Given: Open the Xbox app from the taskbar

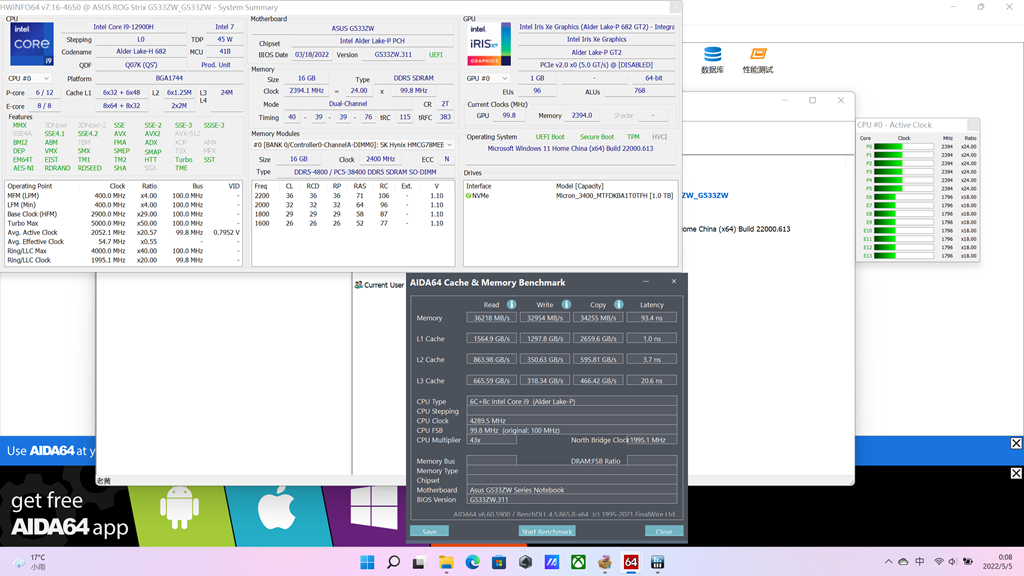Looking at the screenshot, I should coord(578,562).
